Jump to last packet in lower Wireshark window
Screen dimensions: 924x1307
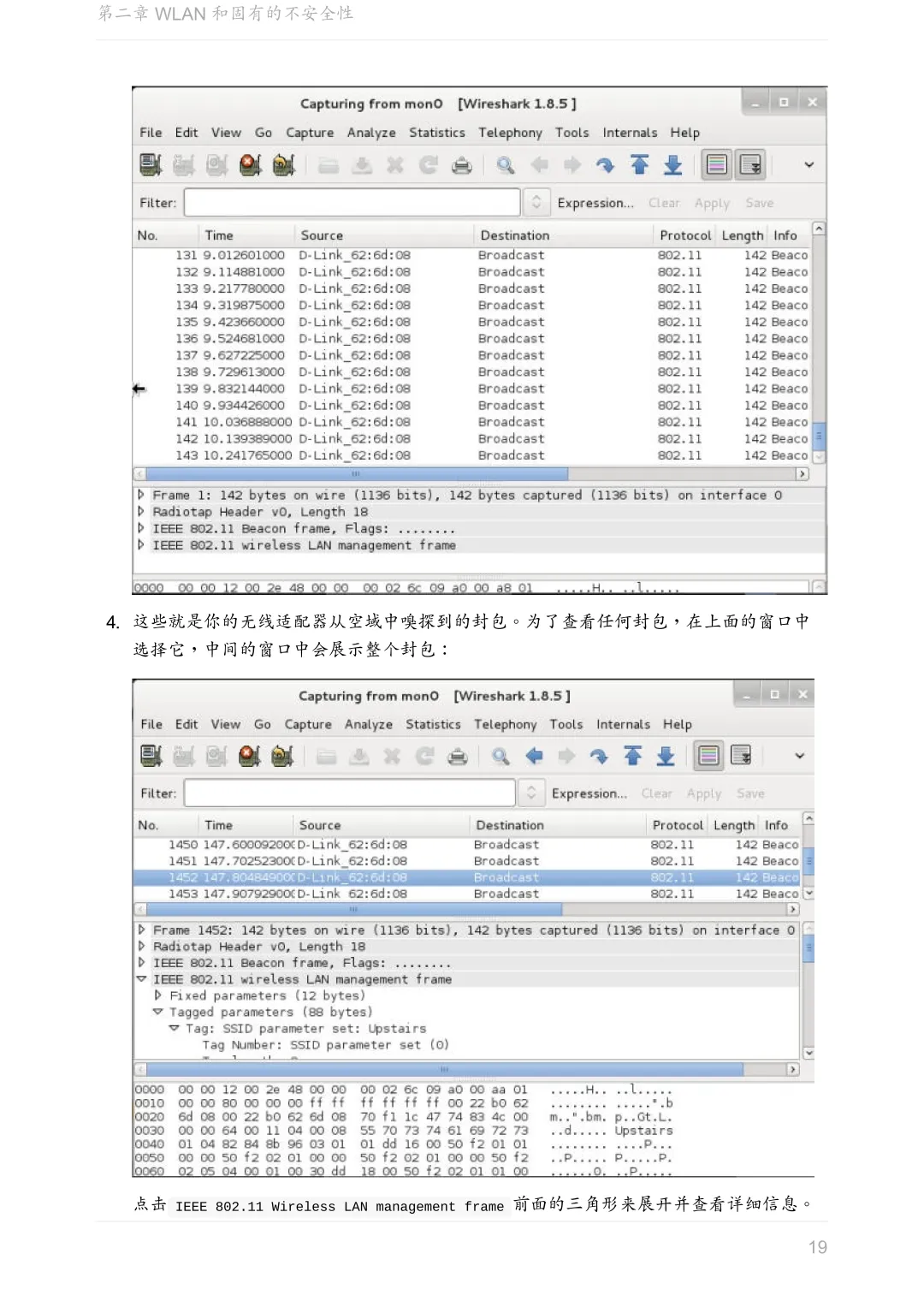(666, 757)
